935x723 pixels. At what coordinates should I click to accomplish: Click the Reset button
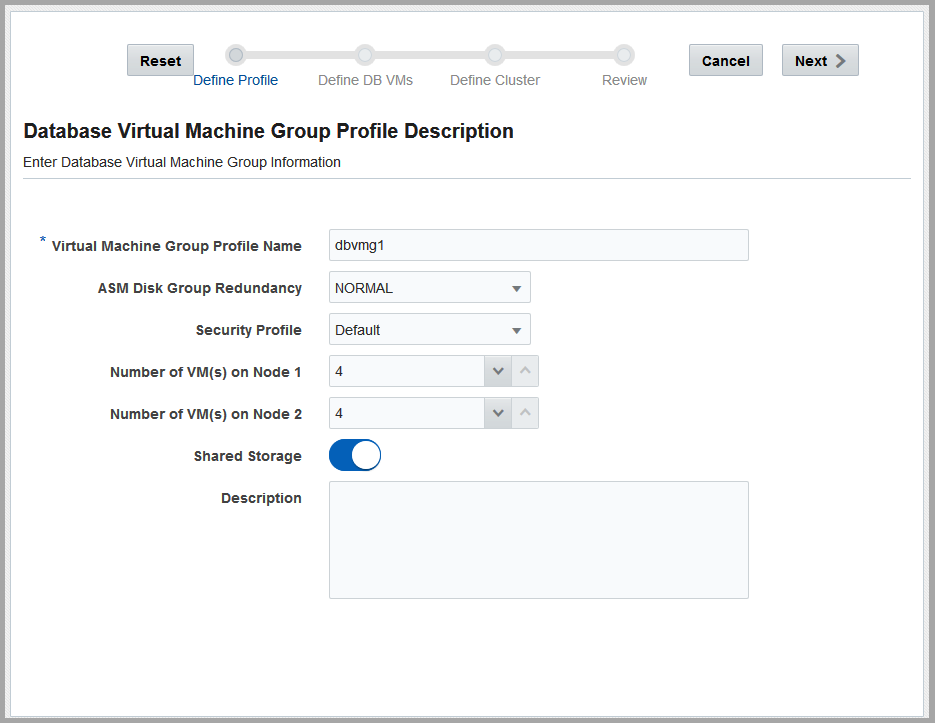pos(160,60)
